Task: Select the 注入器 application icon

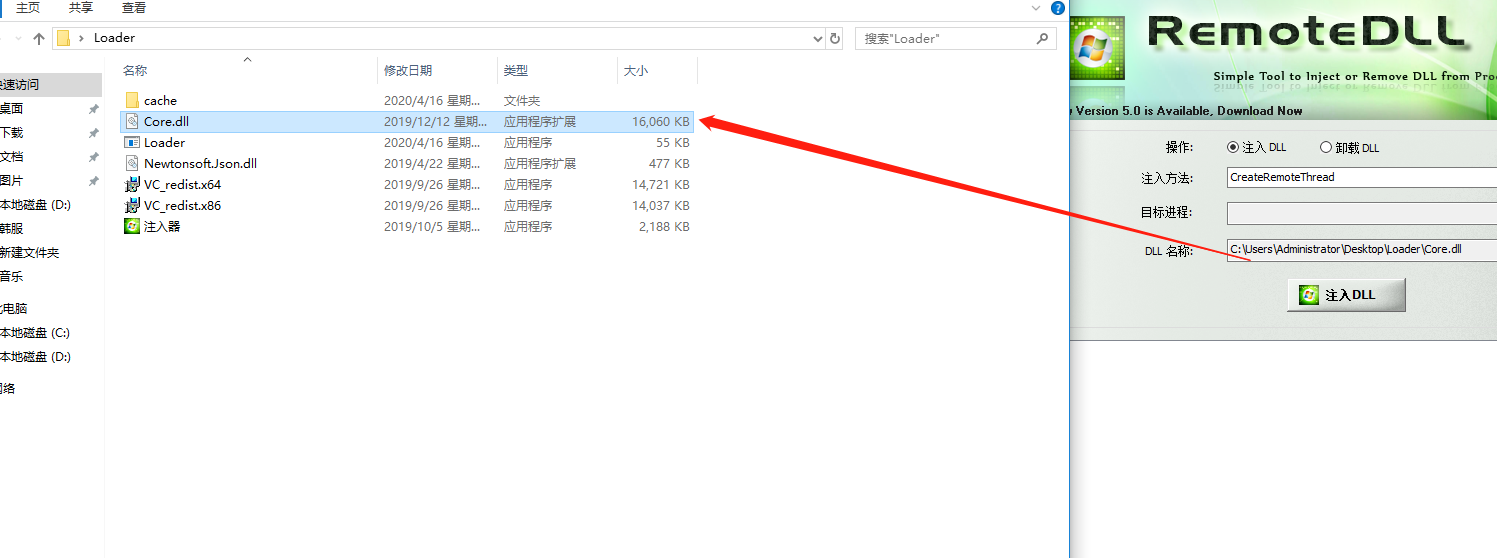Action: point(132,226)
